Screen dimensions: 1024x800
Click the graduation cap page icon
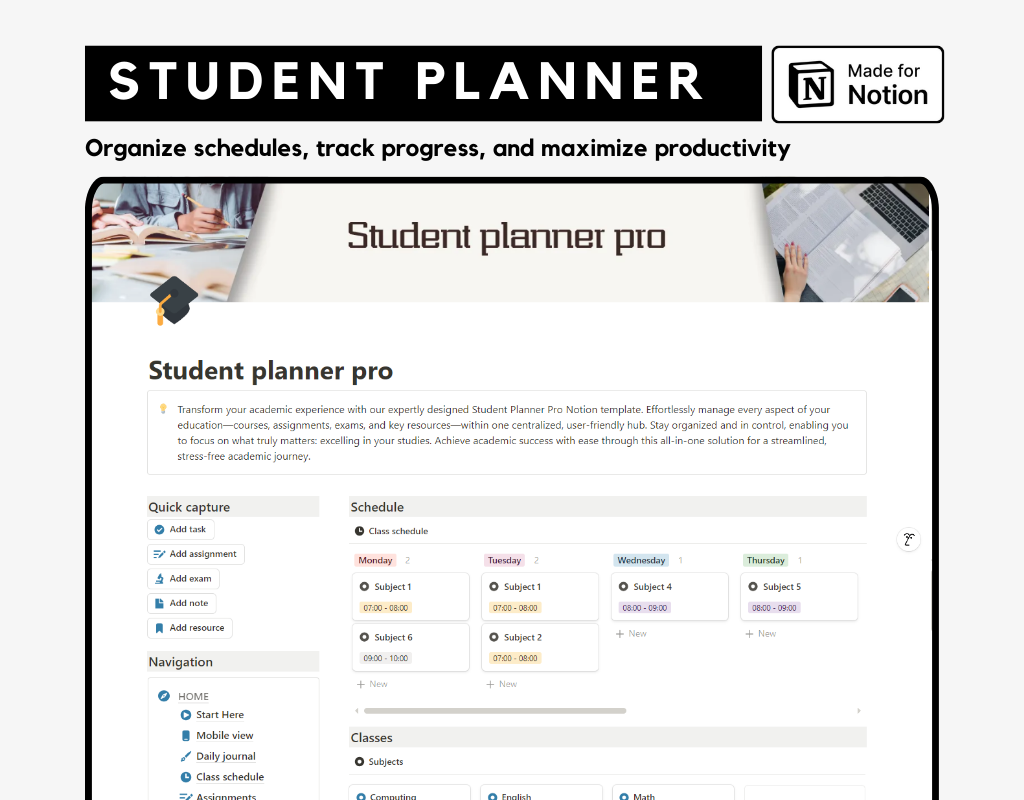click(173, 300)
